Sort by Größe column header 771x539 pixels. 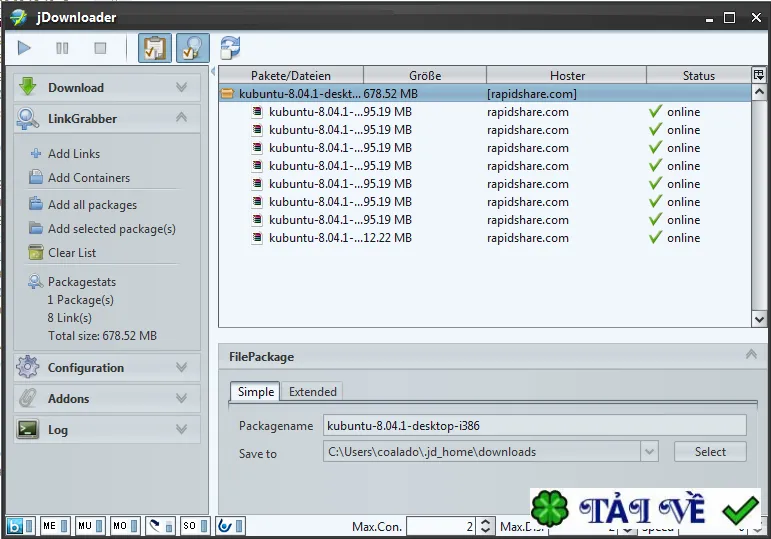tap(425, 75)
